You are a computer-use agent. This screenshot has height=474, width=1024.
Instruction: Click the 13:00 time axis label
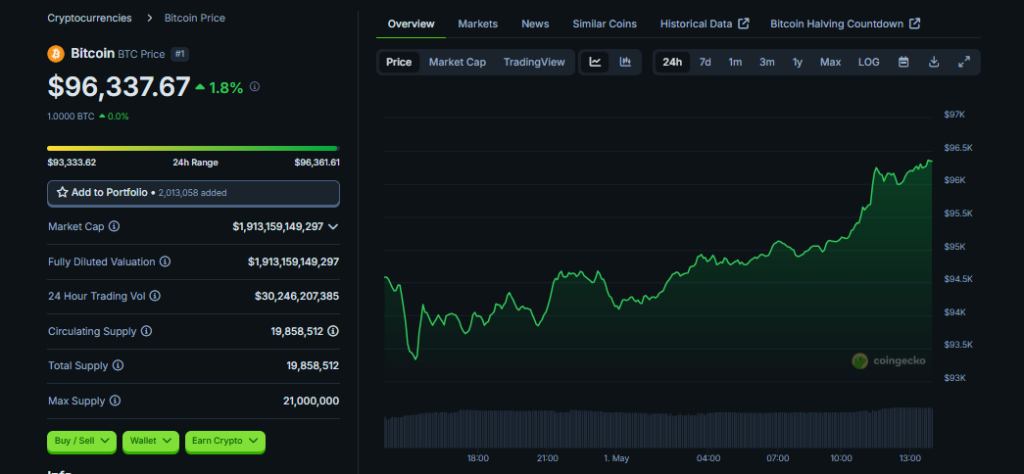pyautogui.click(x=910, y=458)
